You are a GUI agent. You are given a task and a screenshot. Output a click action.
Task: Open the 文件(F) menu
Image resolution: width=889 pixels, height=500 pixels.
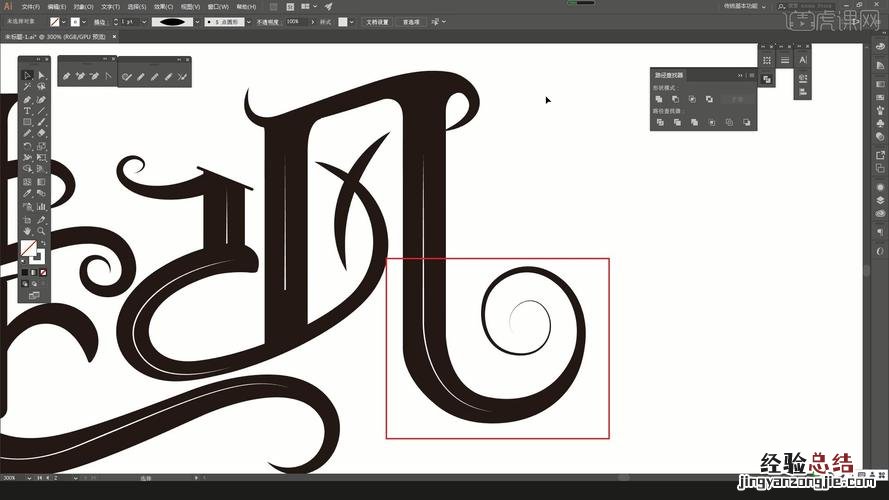tap(31, 6)
